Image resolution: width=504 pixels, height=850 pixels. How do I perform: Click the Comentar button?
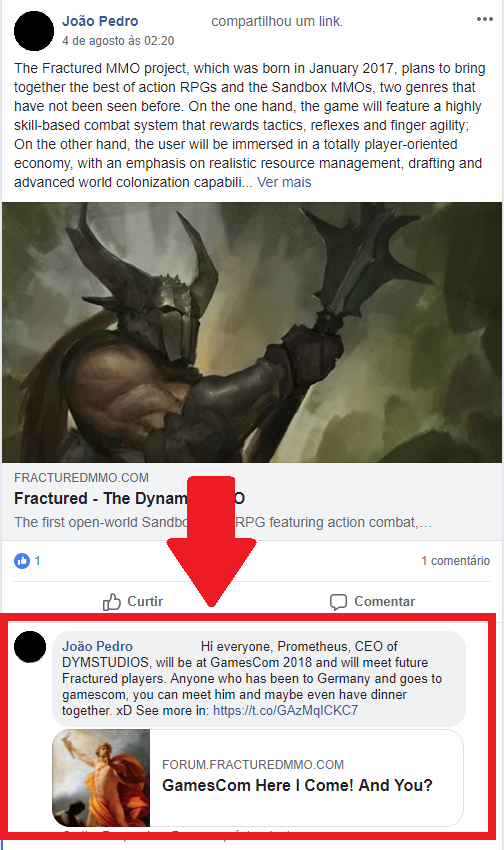tap(372, 602)
